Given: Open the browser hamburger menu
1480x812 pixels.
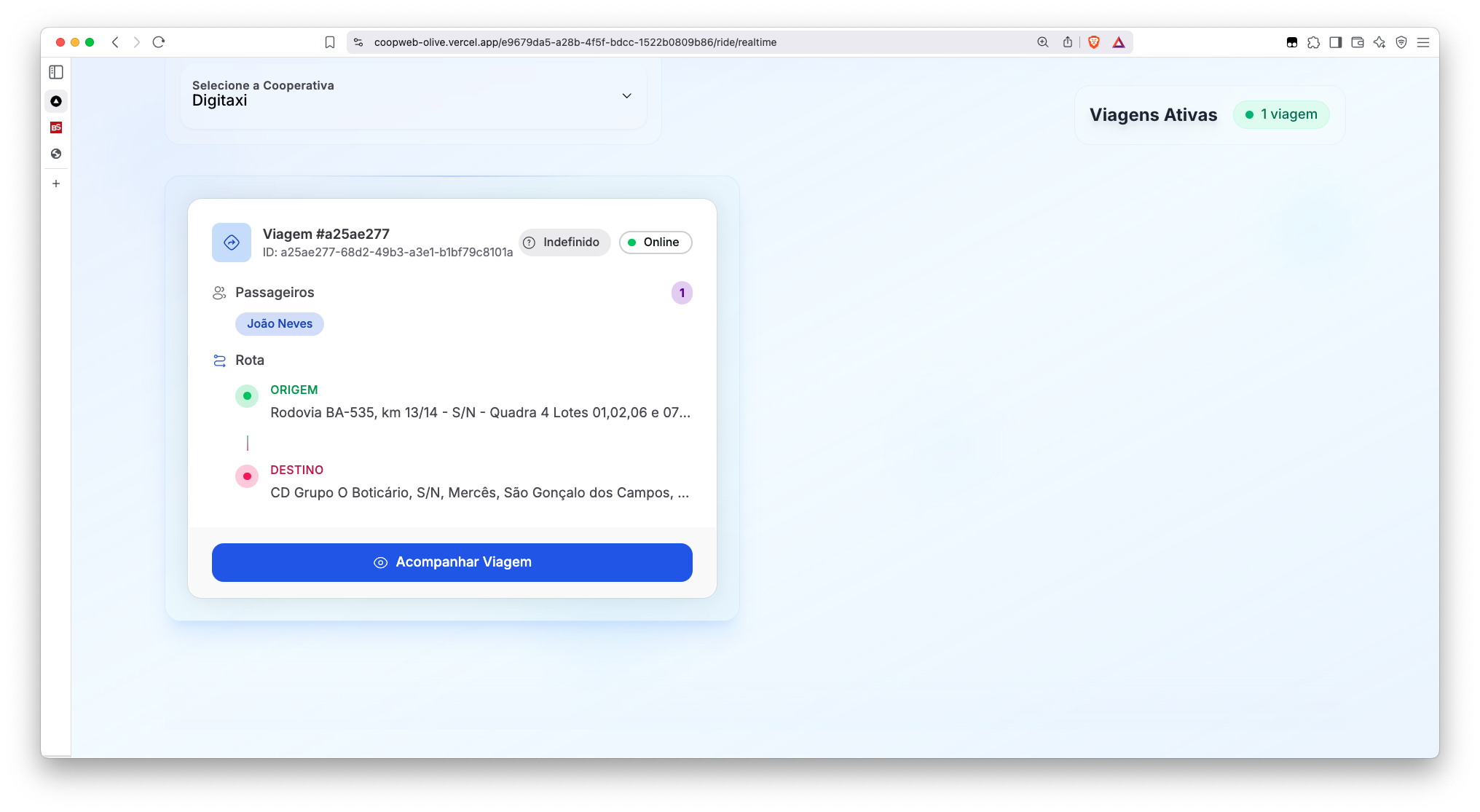Looking at the screenshot, I should click(x=1422, y=42).
